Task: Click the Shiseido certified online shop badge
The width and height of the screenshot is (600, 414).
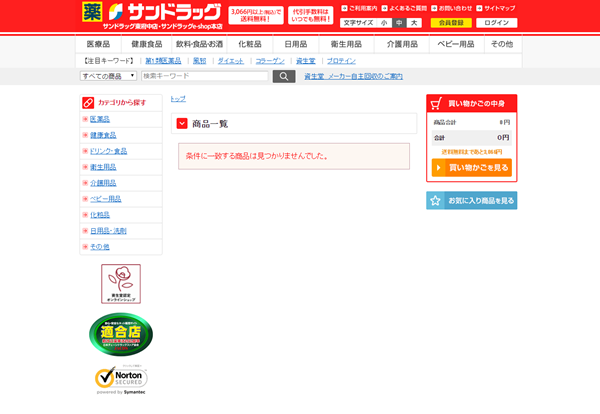Action: [121, 284]
